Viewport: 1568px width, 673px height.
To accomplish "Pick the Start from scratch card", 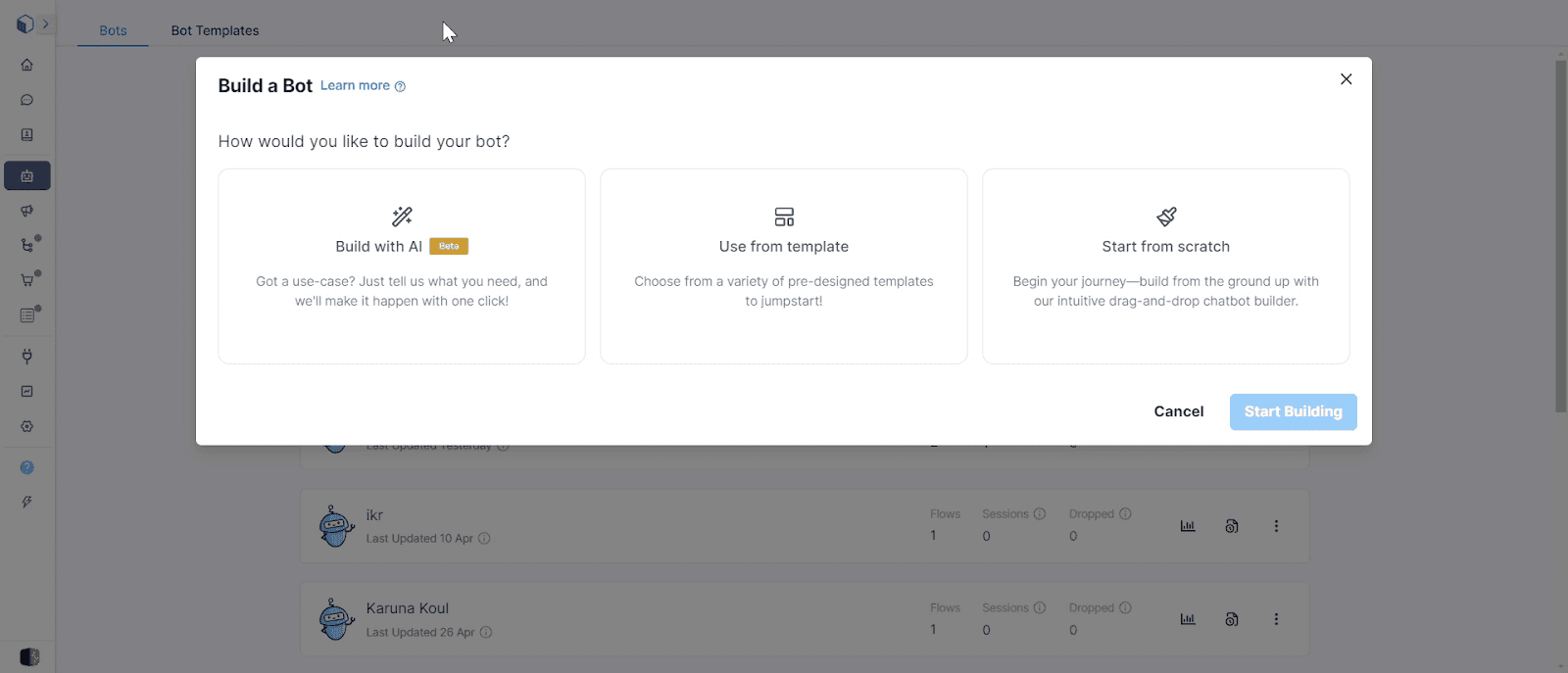I will (x=1165, y=265).
